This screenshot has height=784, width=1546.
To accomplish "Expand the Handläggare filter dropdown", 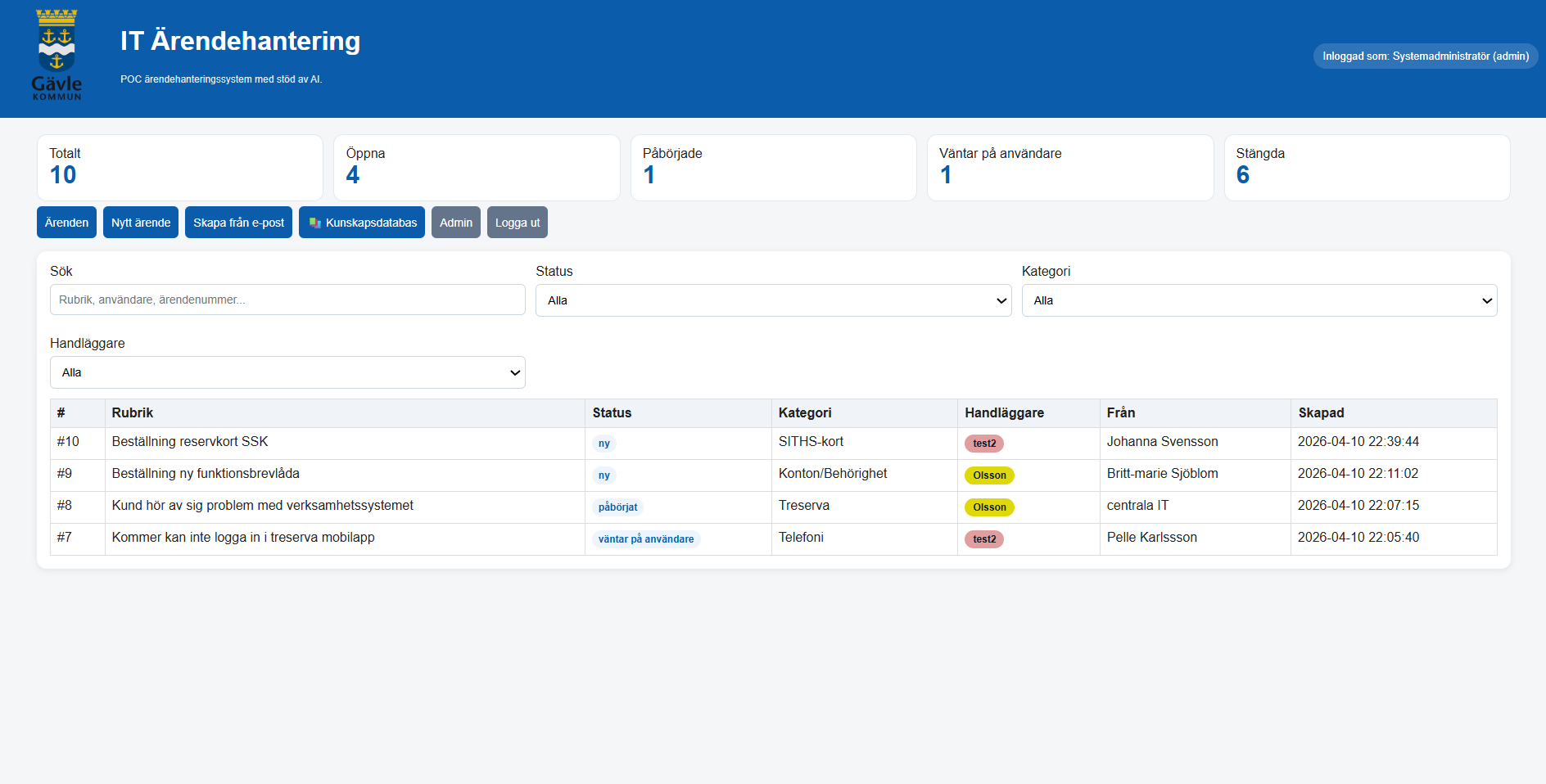I will [x=287, y=372].
